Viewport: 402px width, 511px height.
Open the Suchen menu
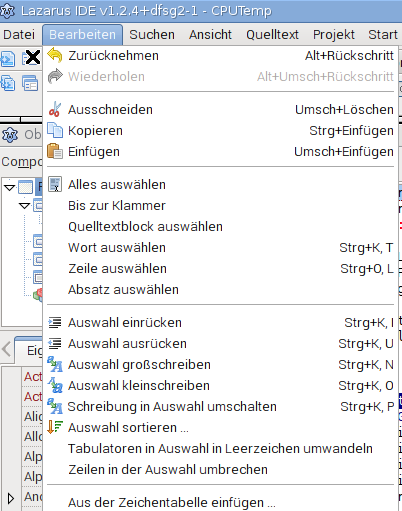[152, 35]
